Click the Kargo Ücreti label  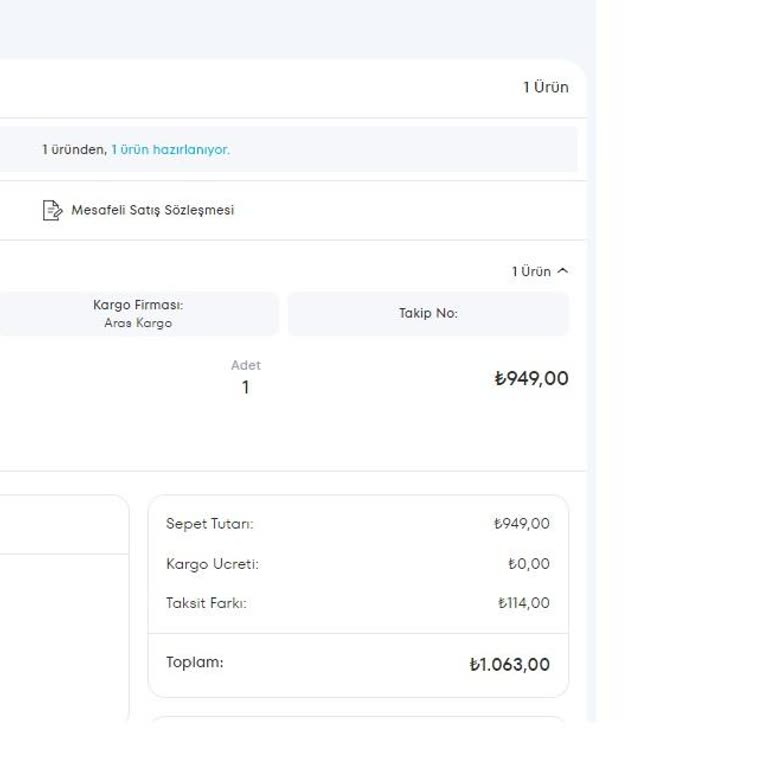212,564
